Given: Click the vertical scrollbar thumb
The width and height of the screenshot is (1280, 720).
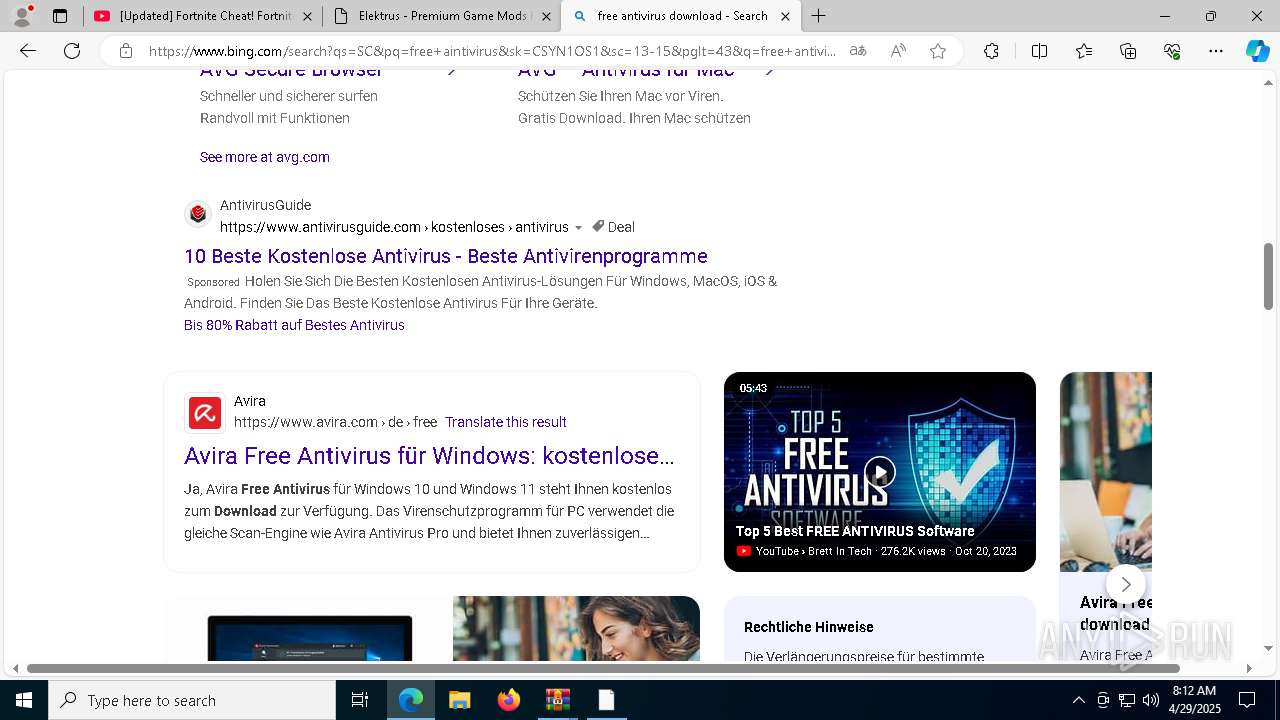Looking at the screenshot, I should 1268,276.
